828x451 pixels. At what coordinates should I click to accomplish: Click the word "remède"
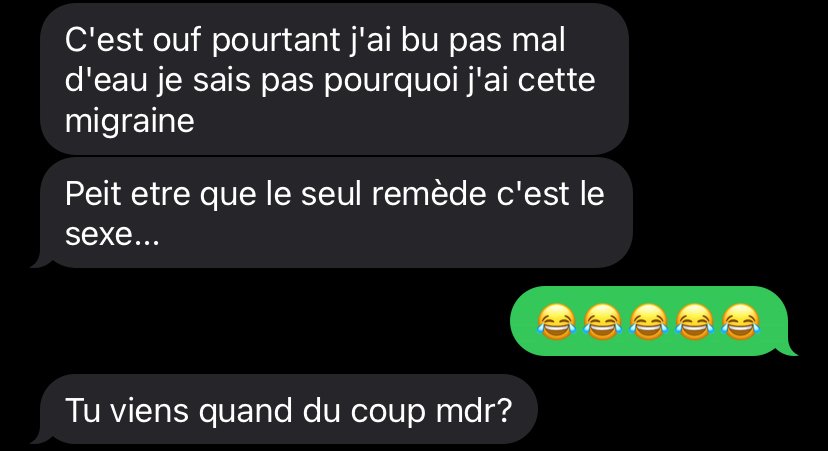[429, 194]
